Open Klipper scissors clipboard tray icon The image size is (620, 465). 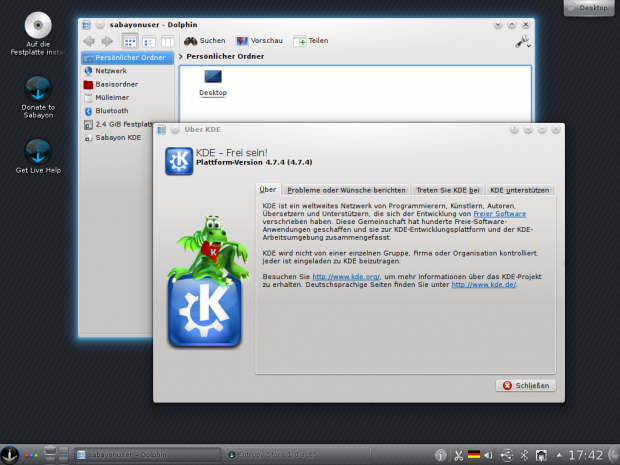pos(458,456)
